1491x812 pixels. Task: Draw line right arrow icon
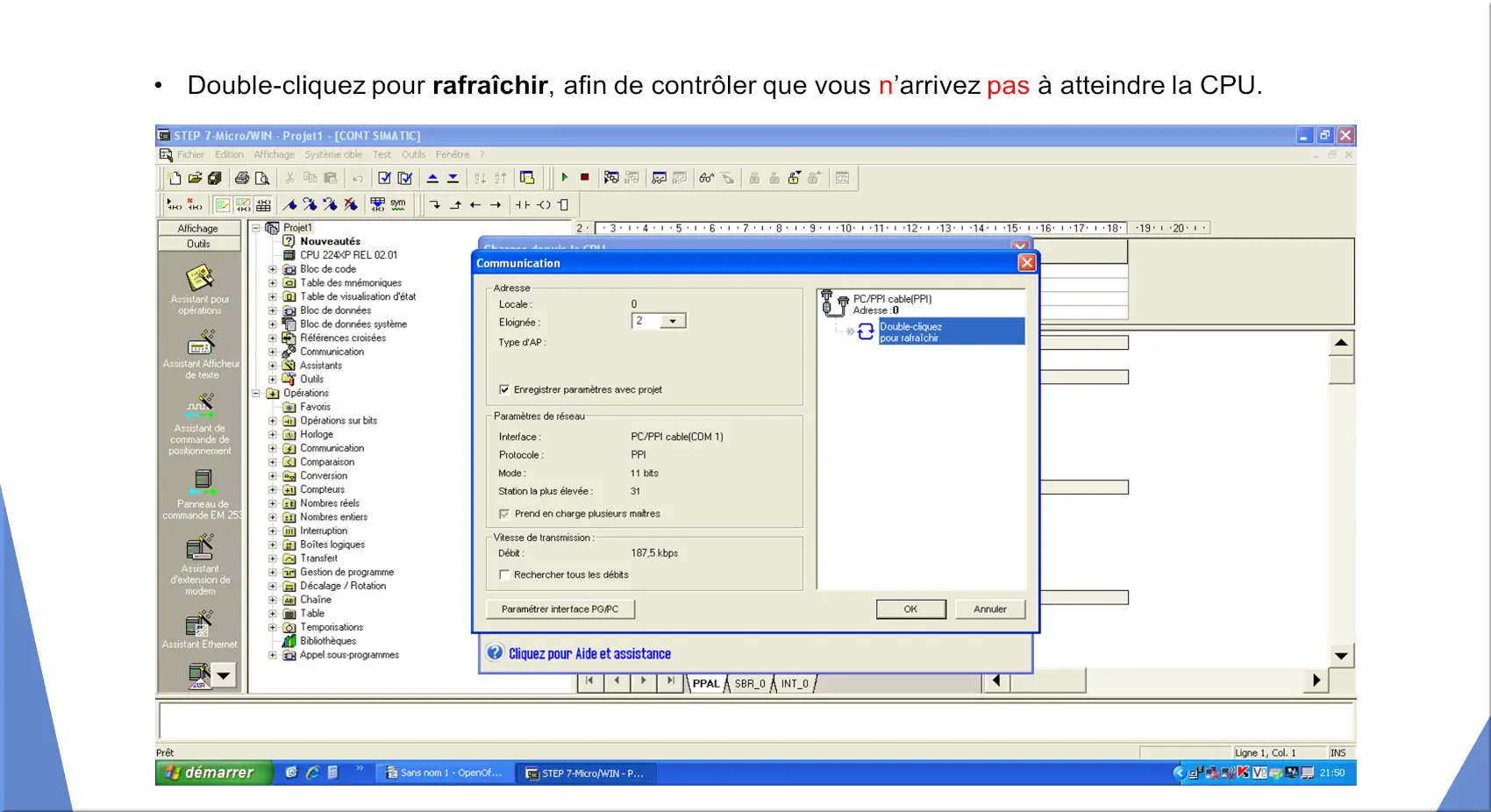pos(496,204)
